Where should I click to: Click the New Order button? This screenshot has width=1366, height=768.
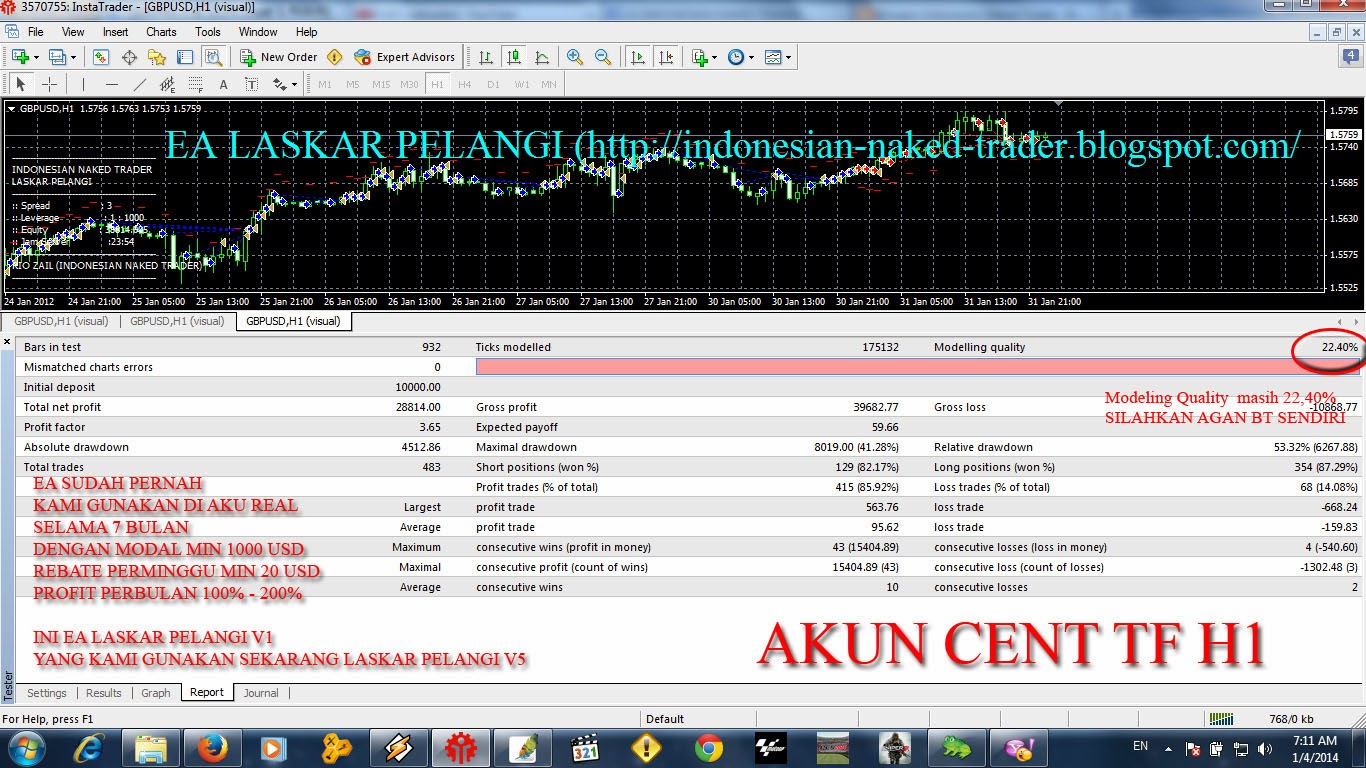[277, 57]
